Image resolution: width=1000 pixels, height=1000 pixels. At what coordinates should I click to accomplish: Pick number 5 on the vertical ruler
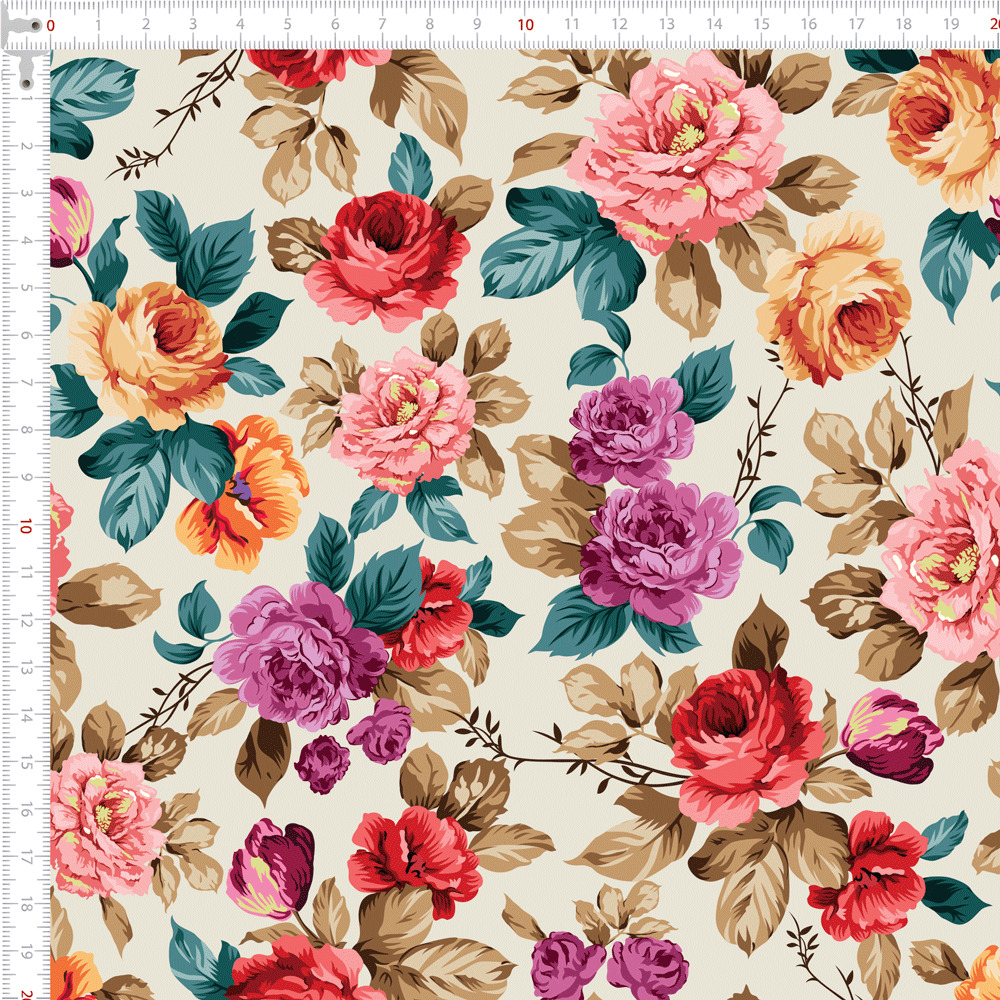tap(26, 288)
